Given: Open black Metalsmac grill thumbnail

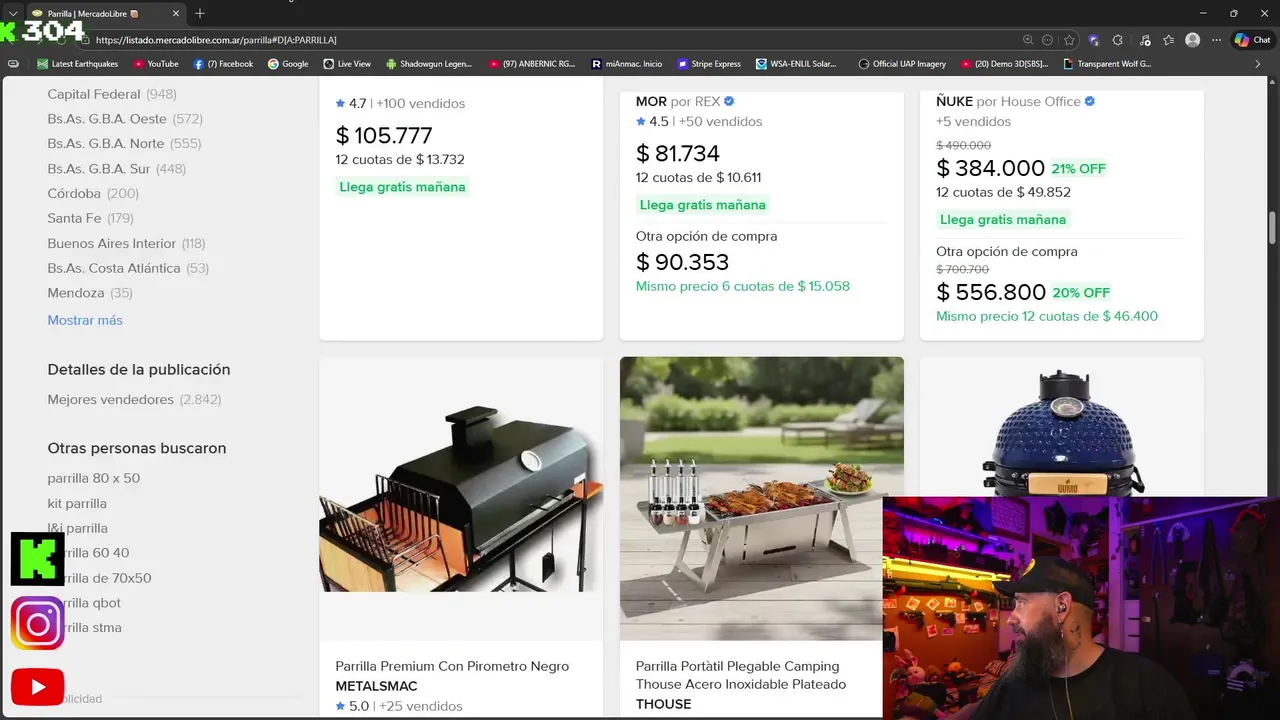Looking at the screenshot, I should point(461,498).
